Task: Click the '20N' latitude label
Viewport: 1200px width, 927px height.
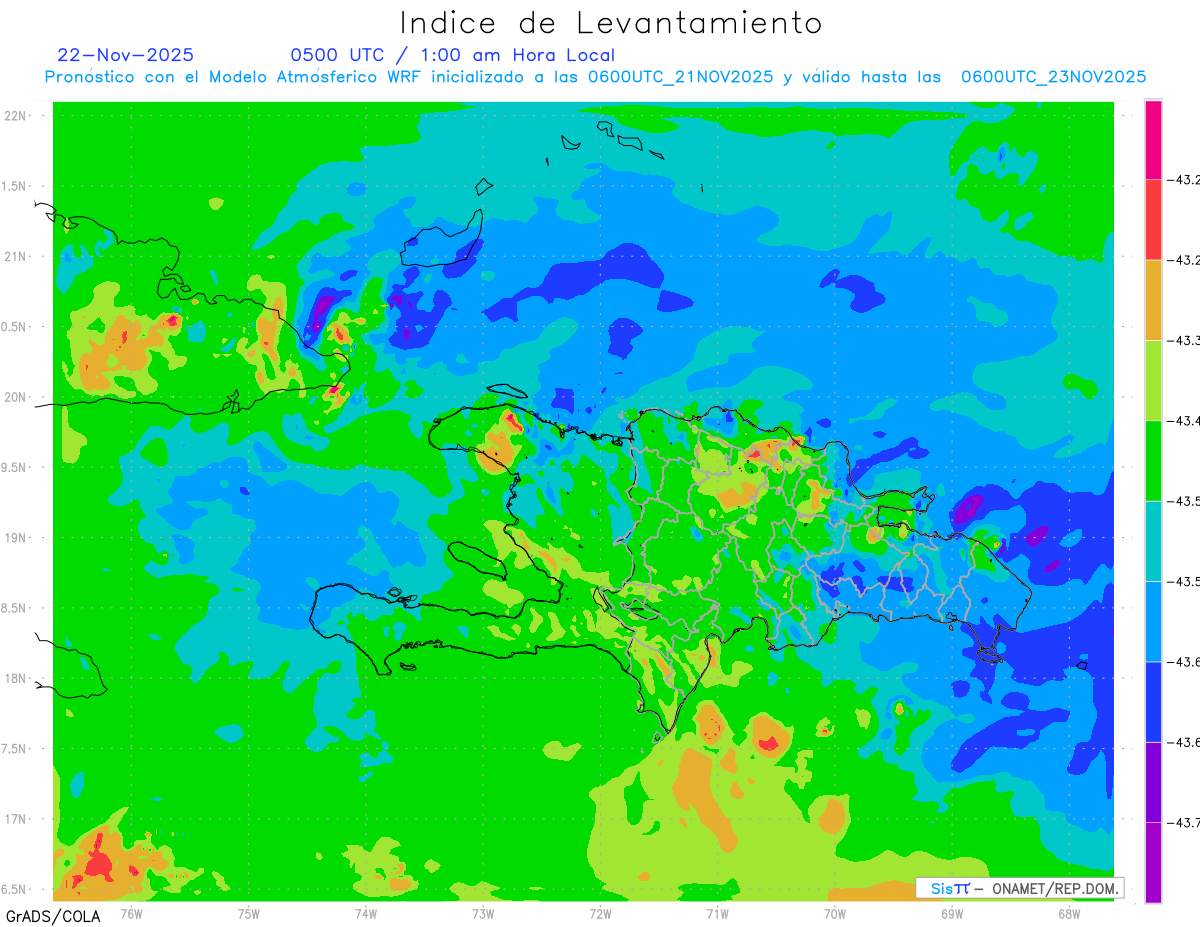Action: (14, 397)
